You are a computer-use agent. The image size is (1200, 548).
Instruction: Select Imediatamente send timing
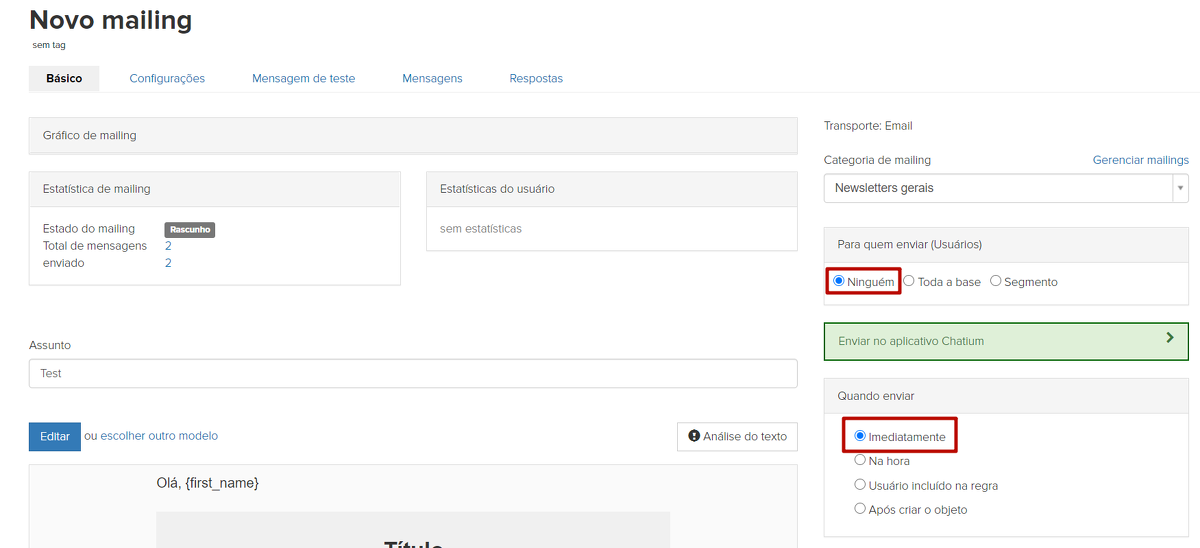[860, 436]
